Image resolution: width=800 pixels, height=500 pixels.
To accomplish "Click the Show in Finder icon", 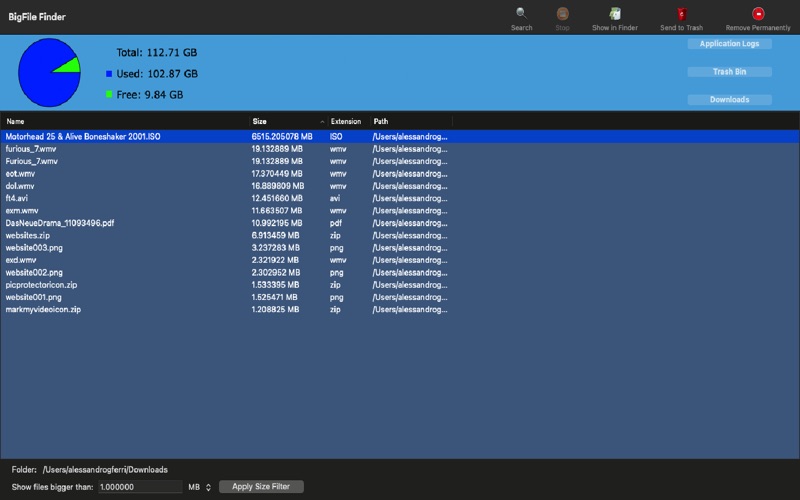I will [615, 13].
